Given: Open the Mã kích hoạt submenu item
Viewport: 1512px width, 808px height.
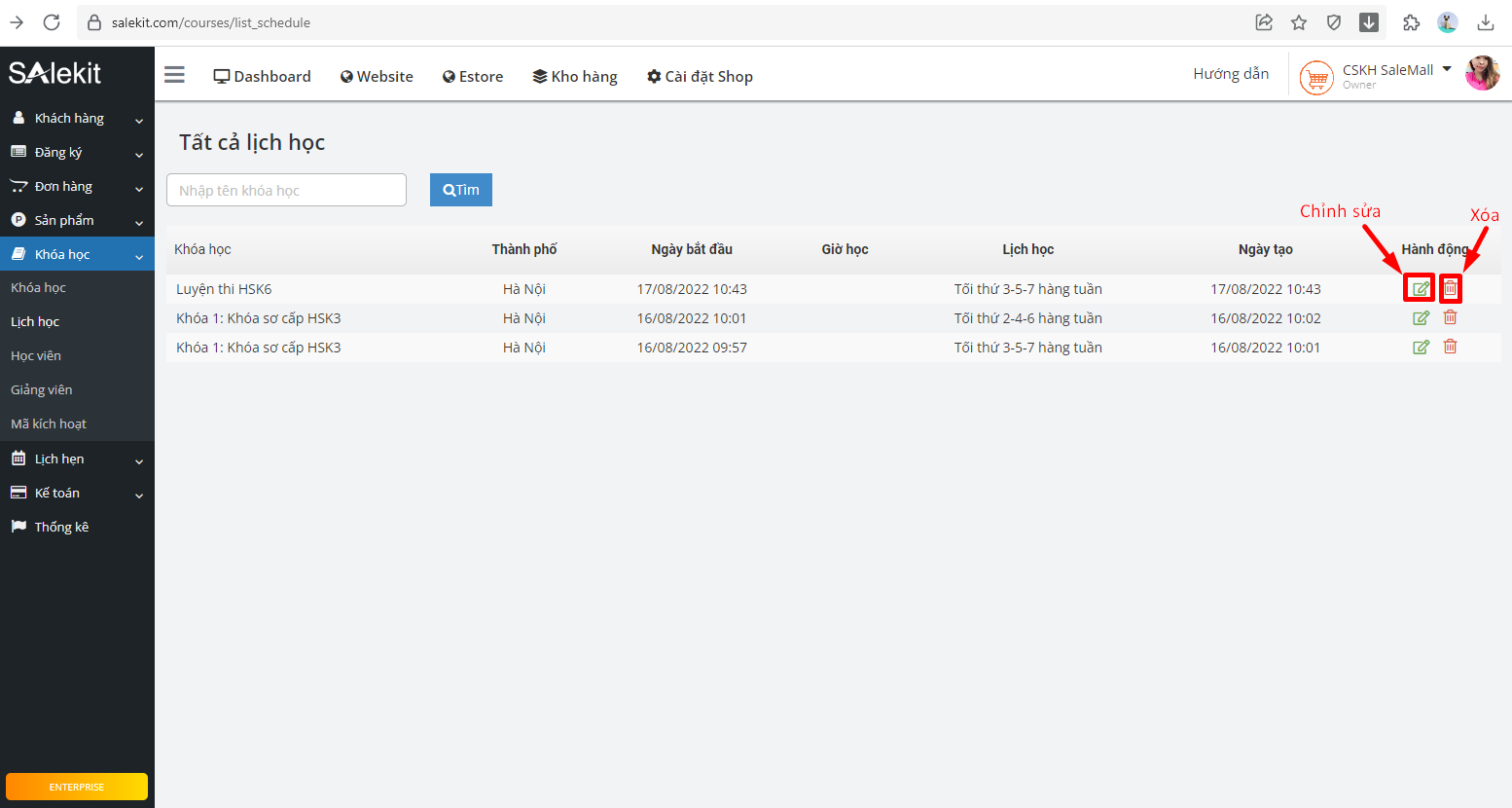Looking at the screenshot, I should (x=49, y=423).
